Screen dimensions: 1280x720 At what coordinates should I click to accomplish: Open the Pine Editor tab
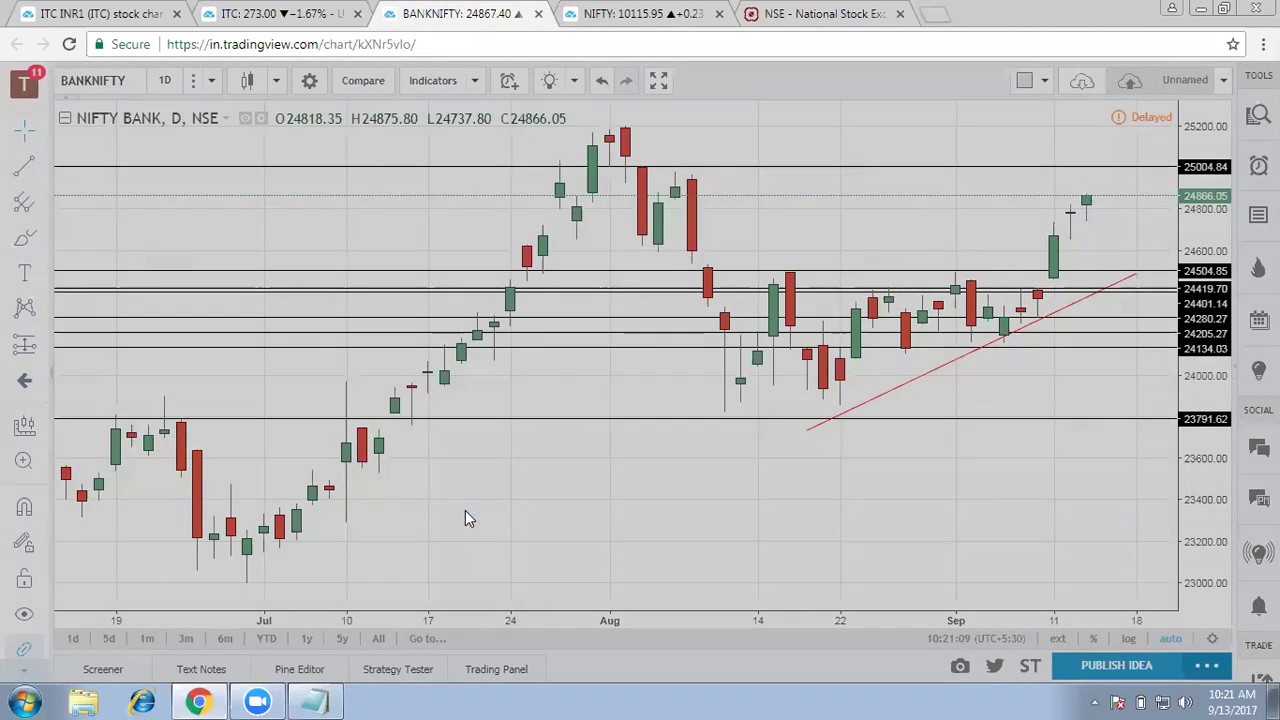[299, 670]
